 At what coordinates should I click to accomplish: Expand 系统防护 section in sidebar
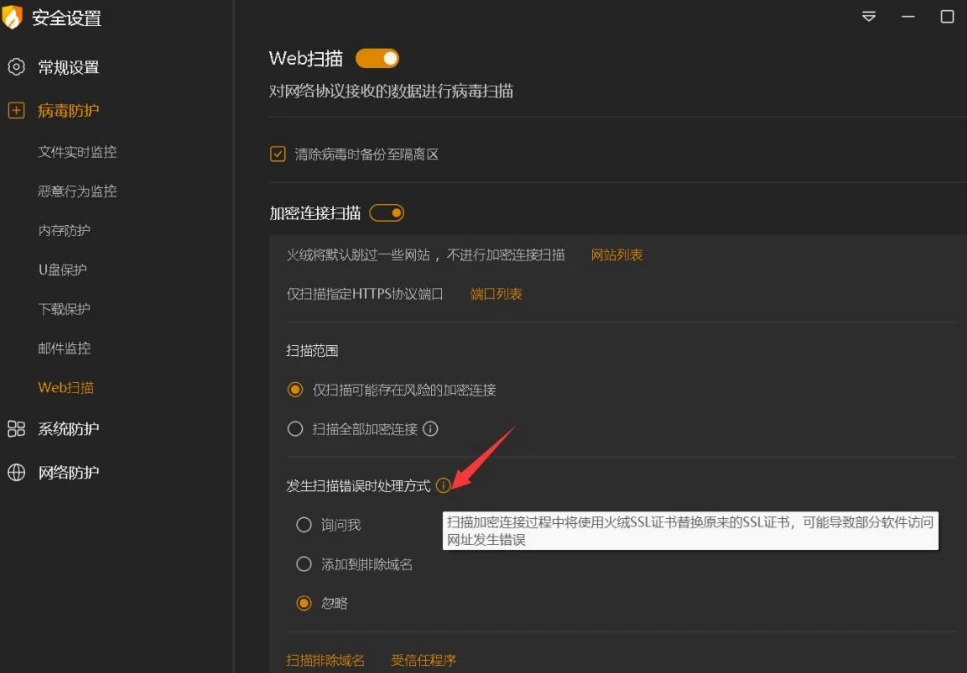(x=68, y=429)
